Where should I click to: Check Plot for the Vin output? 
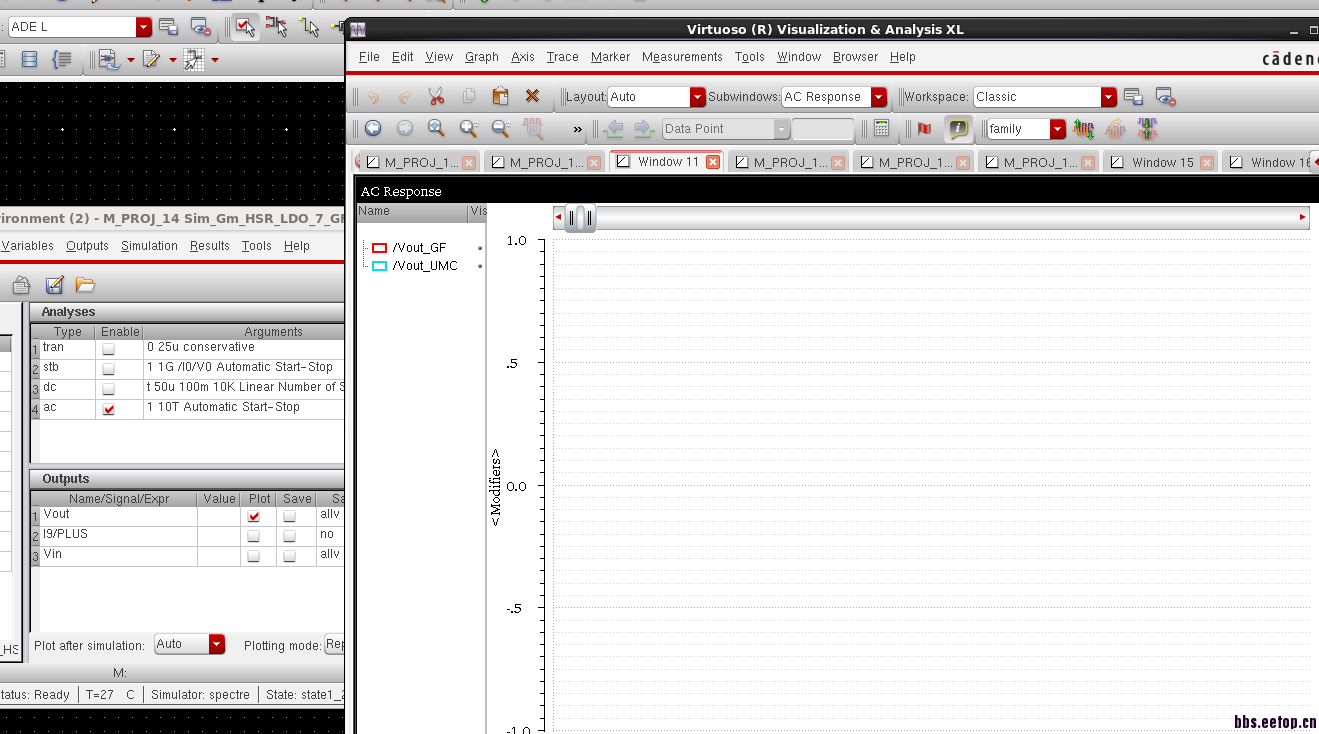point(254,557)
